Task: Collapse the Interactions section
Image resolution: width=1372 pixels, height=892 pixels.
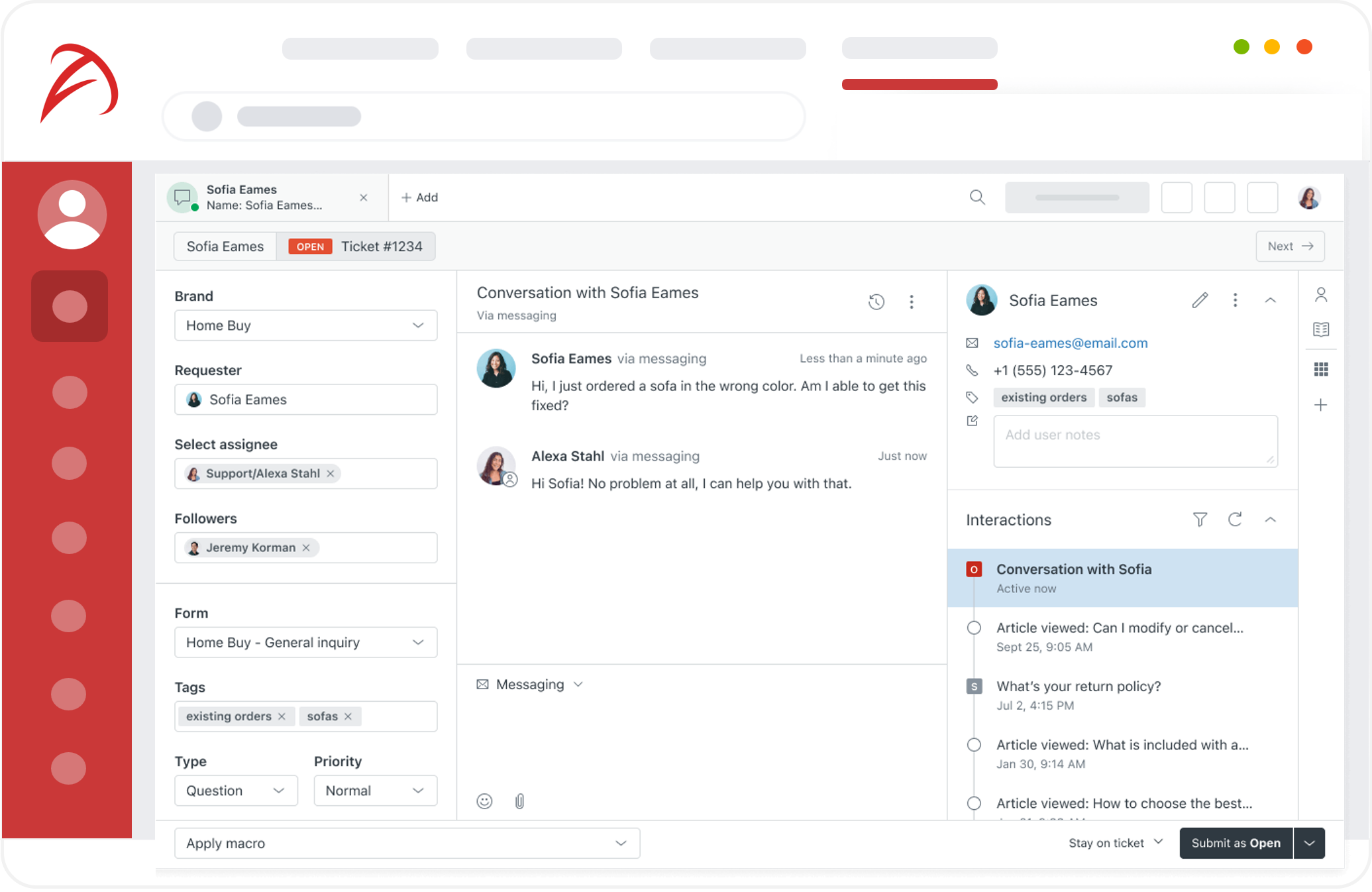Action: 1270,520
